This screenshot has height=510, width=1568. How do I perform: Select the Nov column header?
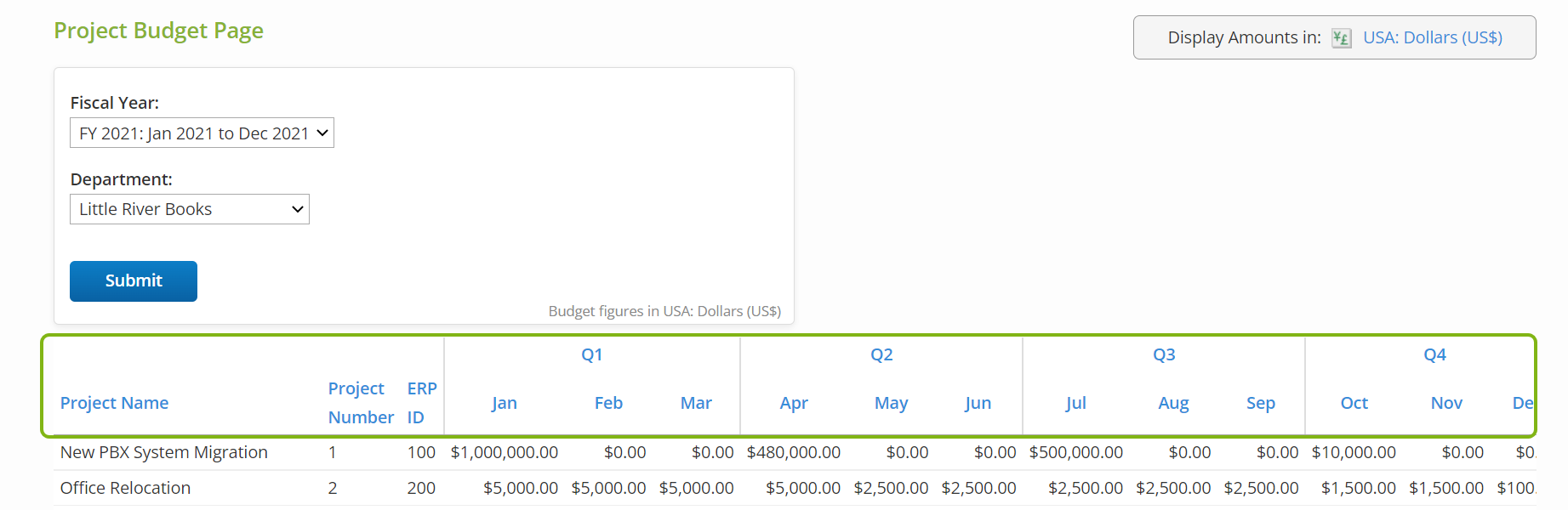(1446, 403)
